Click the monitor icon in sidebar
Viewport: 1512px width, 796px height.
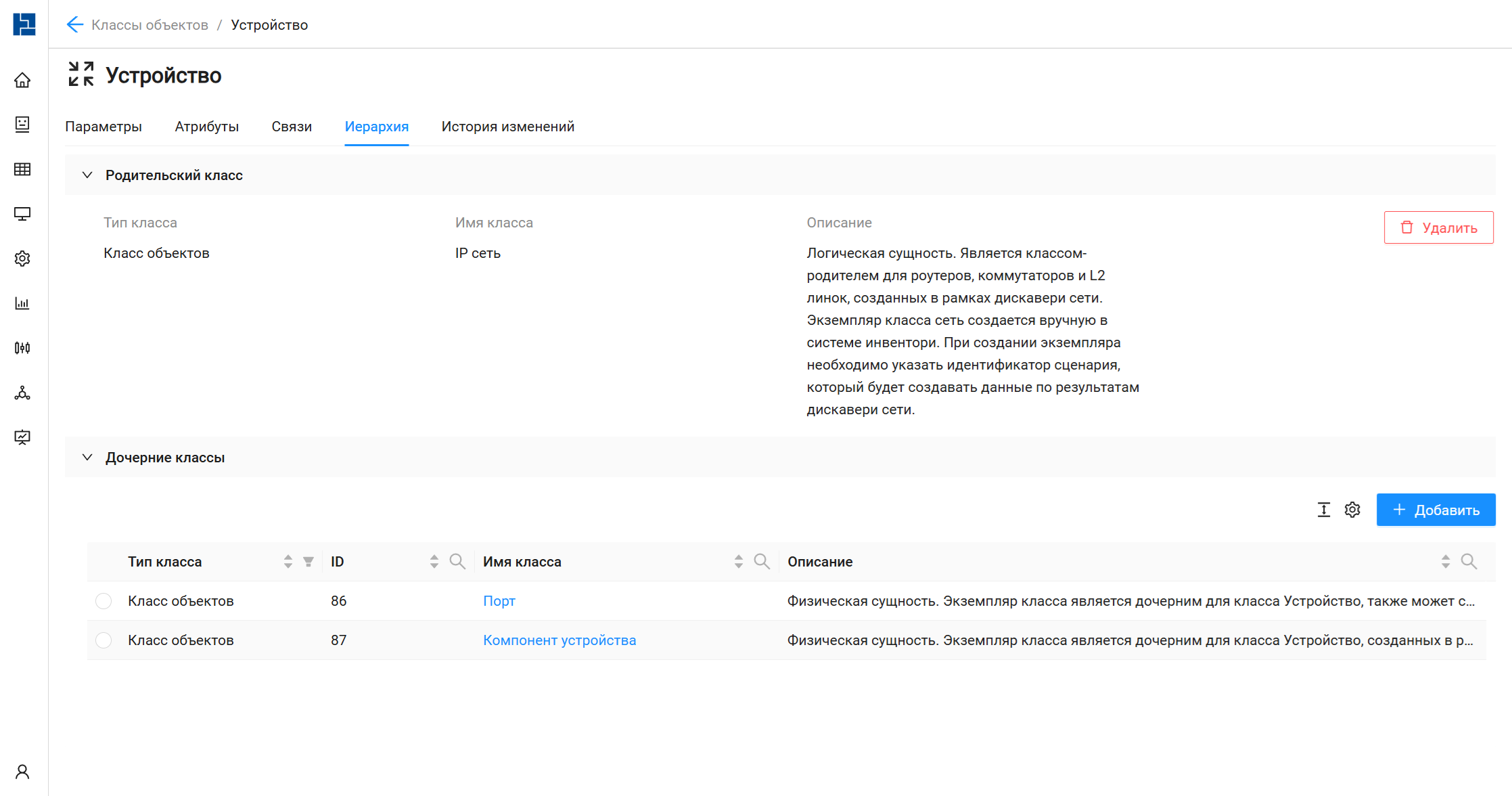coord(22,214)
